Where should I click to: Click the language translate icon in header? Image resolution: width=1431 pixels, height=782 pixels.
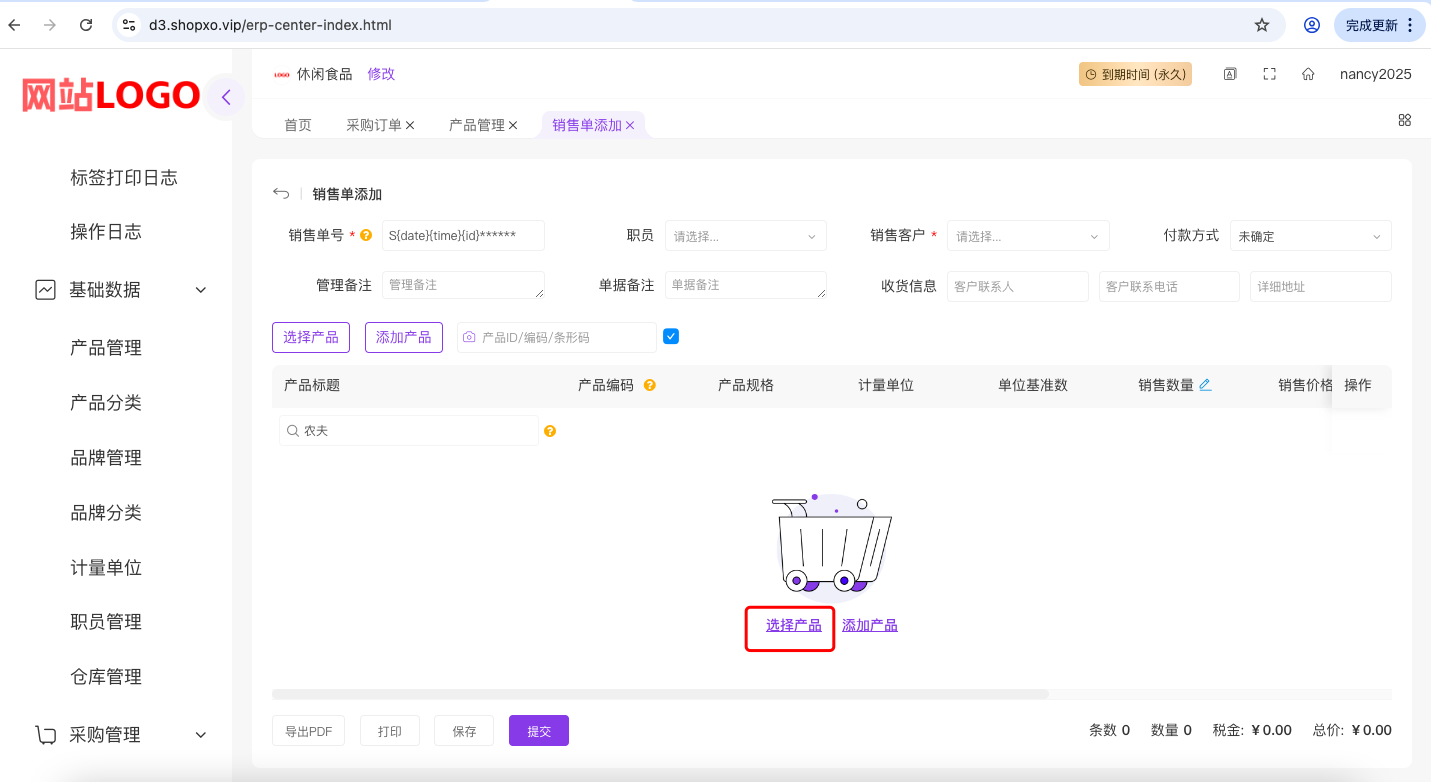point(1230,74)
